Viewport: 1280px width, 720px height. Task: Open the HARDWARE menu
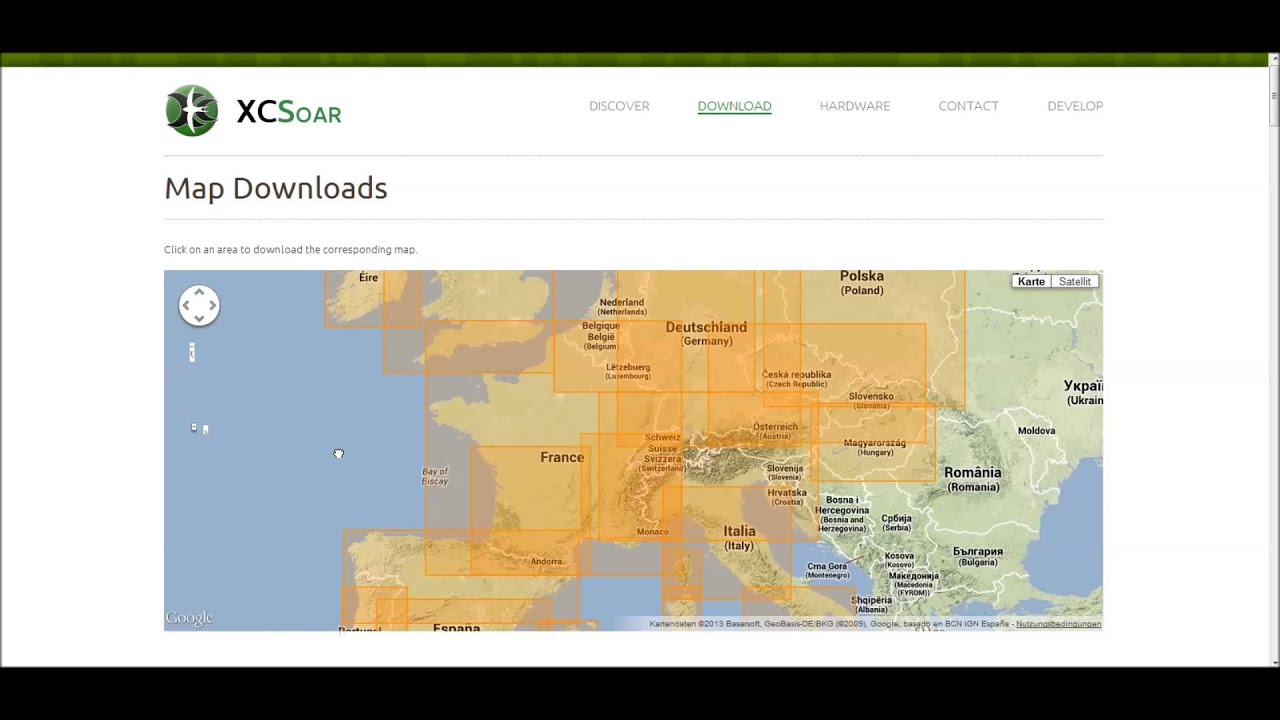click(x=854, y=106)
